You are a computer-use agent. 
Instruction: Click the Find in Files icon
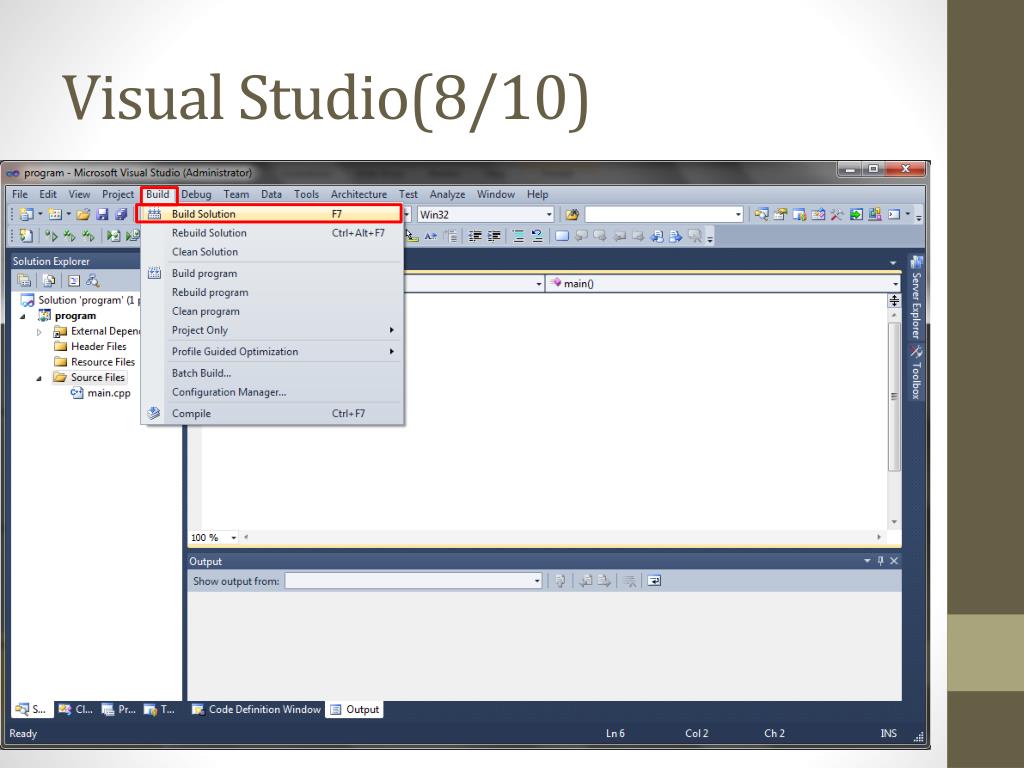tap(572, 214)
